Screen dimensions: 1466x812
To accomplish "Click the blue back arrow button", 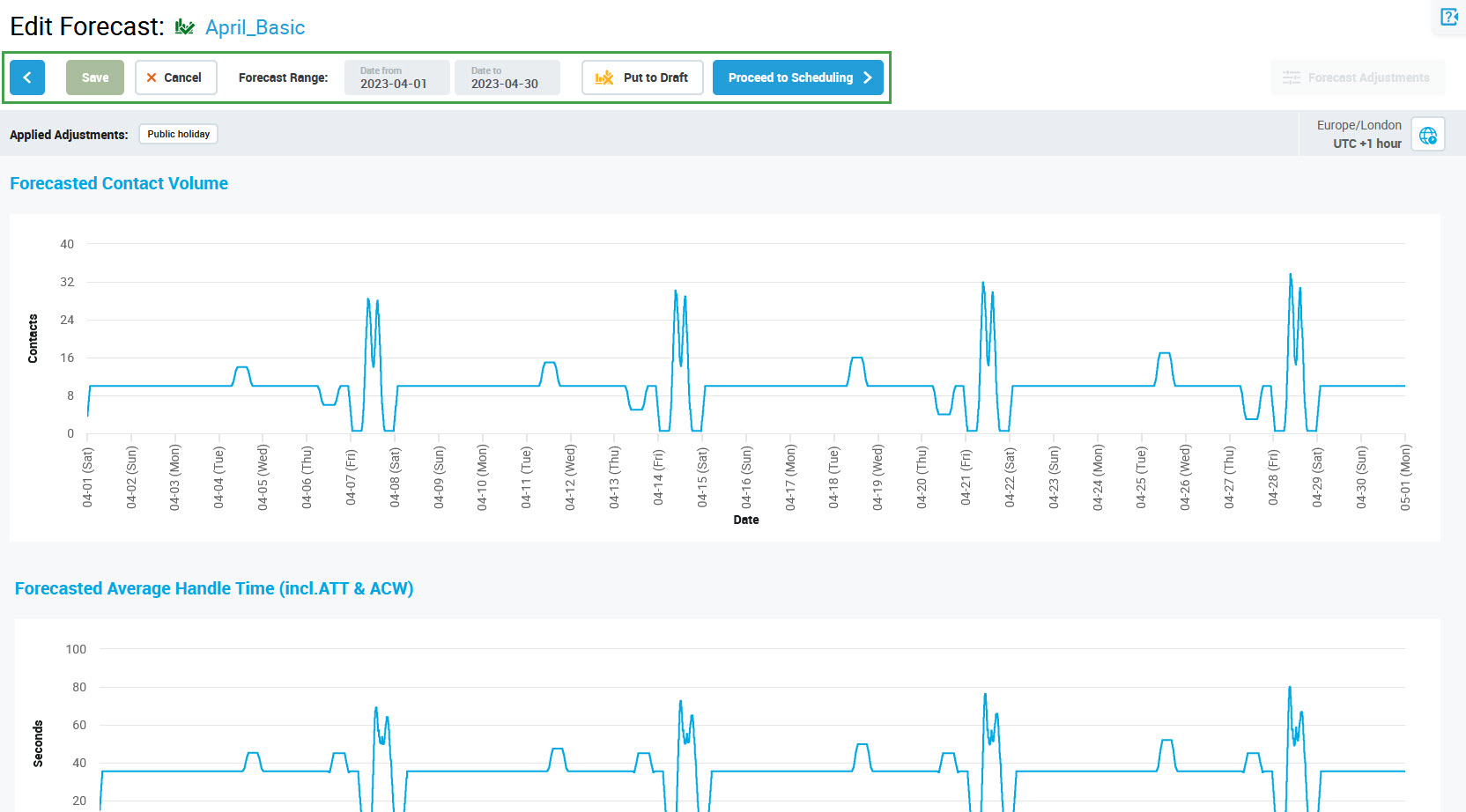I will (x=27, y=78).
